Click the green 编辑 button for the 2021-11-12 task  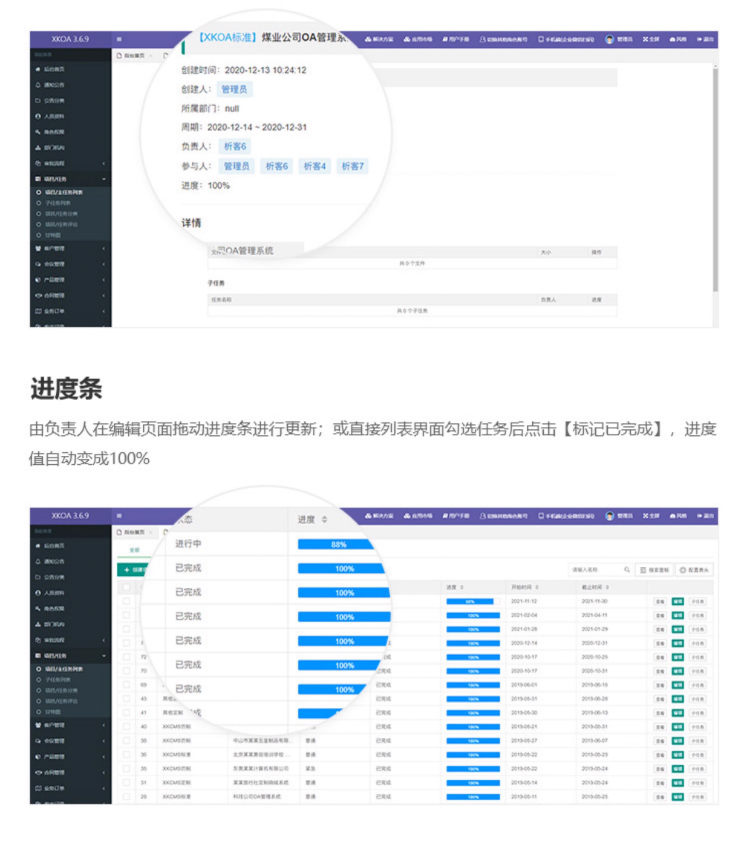(678, 602)
